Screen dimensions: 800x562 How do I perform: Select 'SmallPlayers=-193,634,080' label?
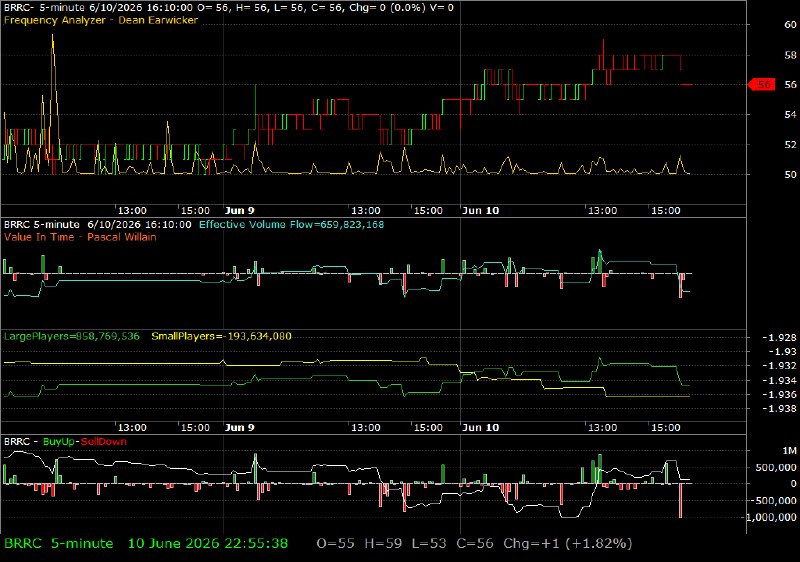[221, 336]
